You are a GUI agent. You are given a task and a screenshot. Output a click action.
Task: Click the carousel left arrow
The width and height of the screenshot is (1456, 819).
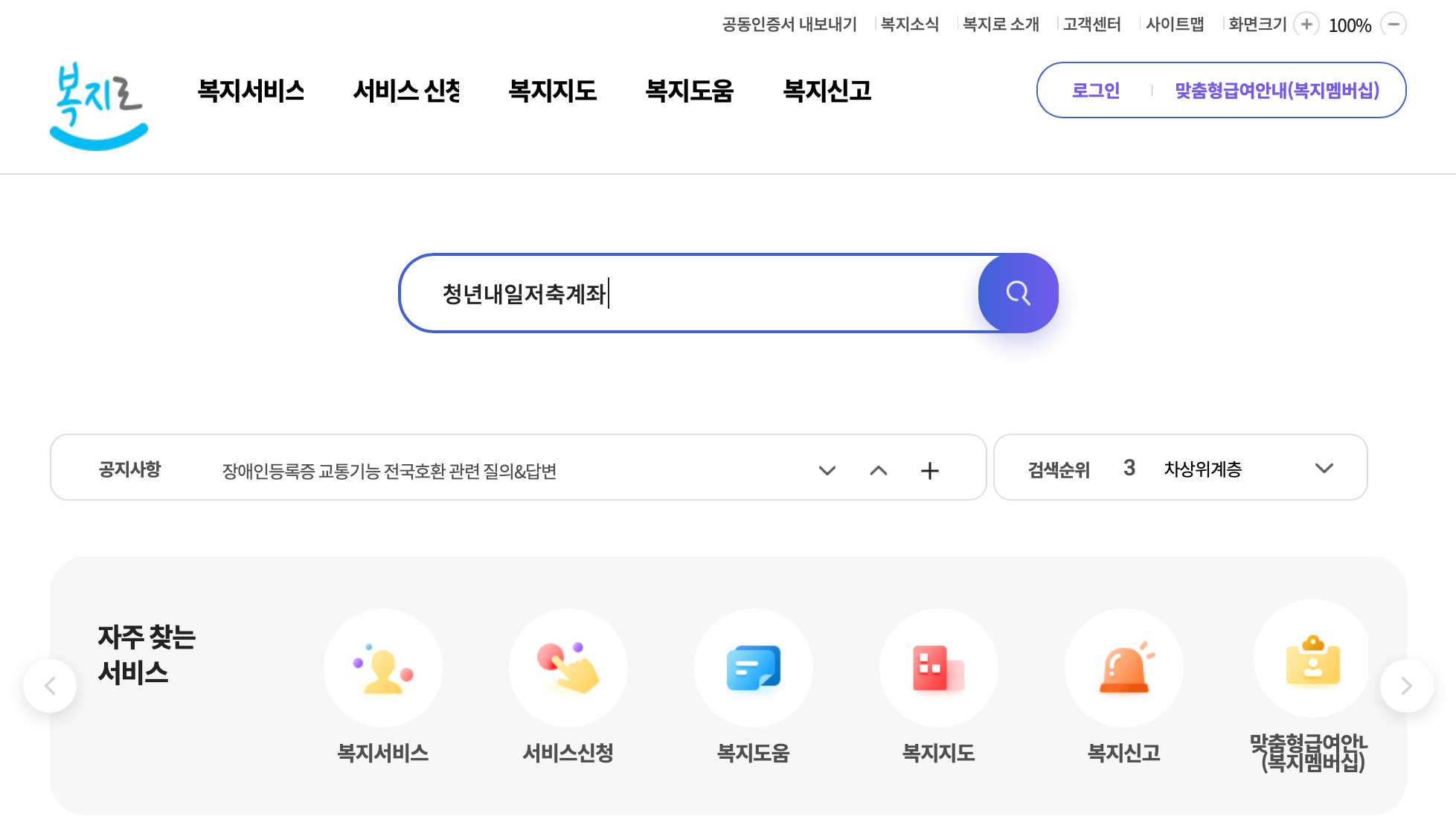[49, 685]
